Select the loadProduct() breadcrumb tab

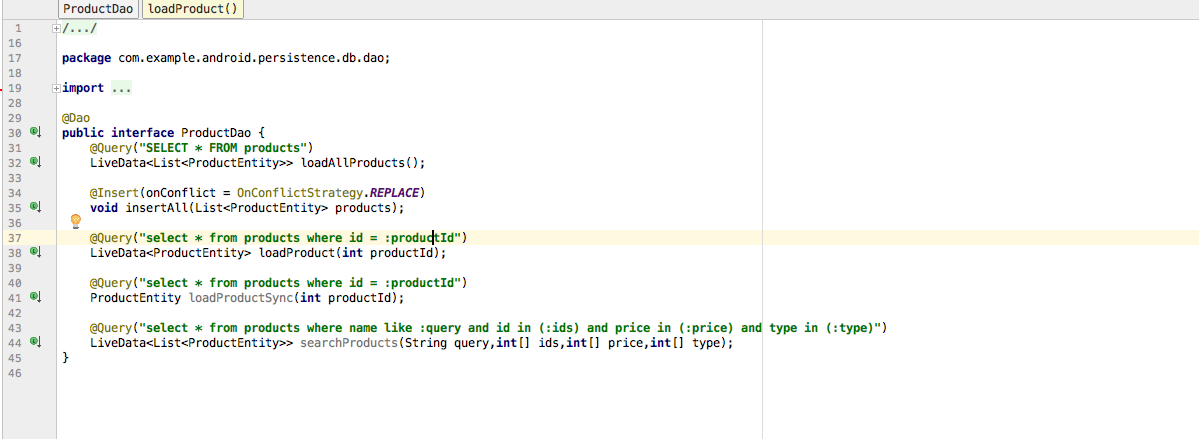pos(194,9)
